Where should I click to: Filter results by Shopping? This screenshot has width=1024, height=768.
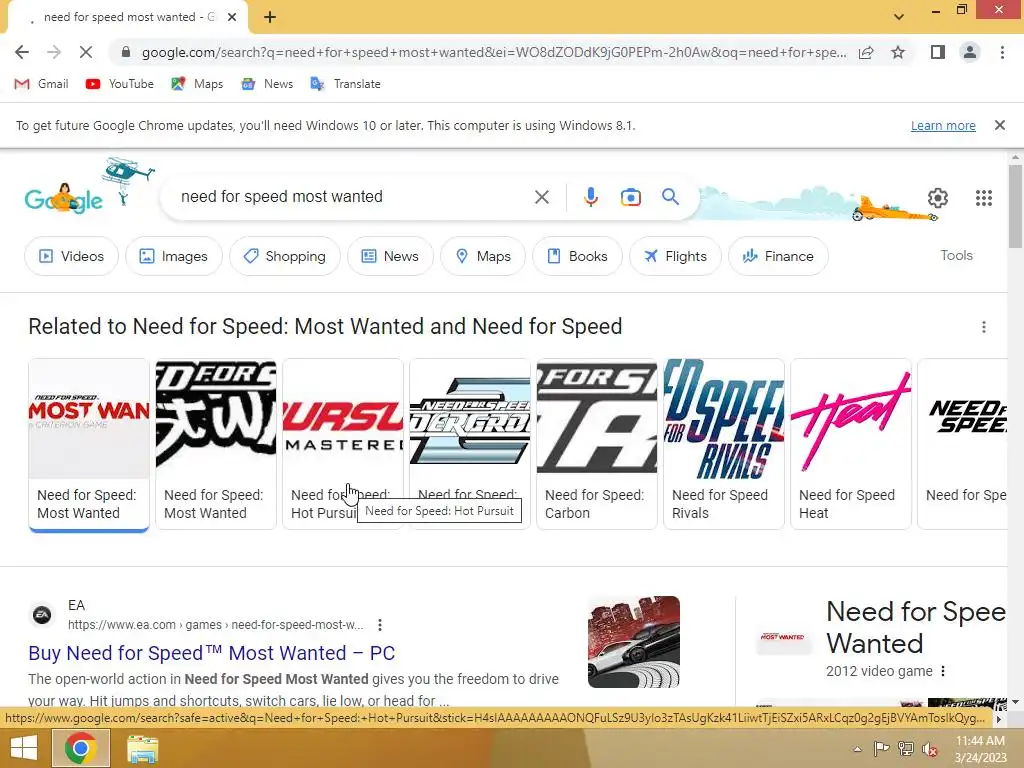tap(285, 256)
